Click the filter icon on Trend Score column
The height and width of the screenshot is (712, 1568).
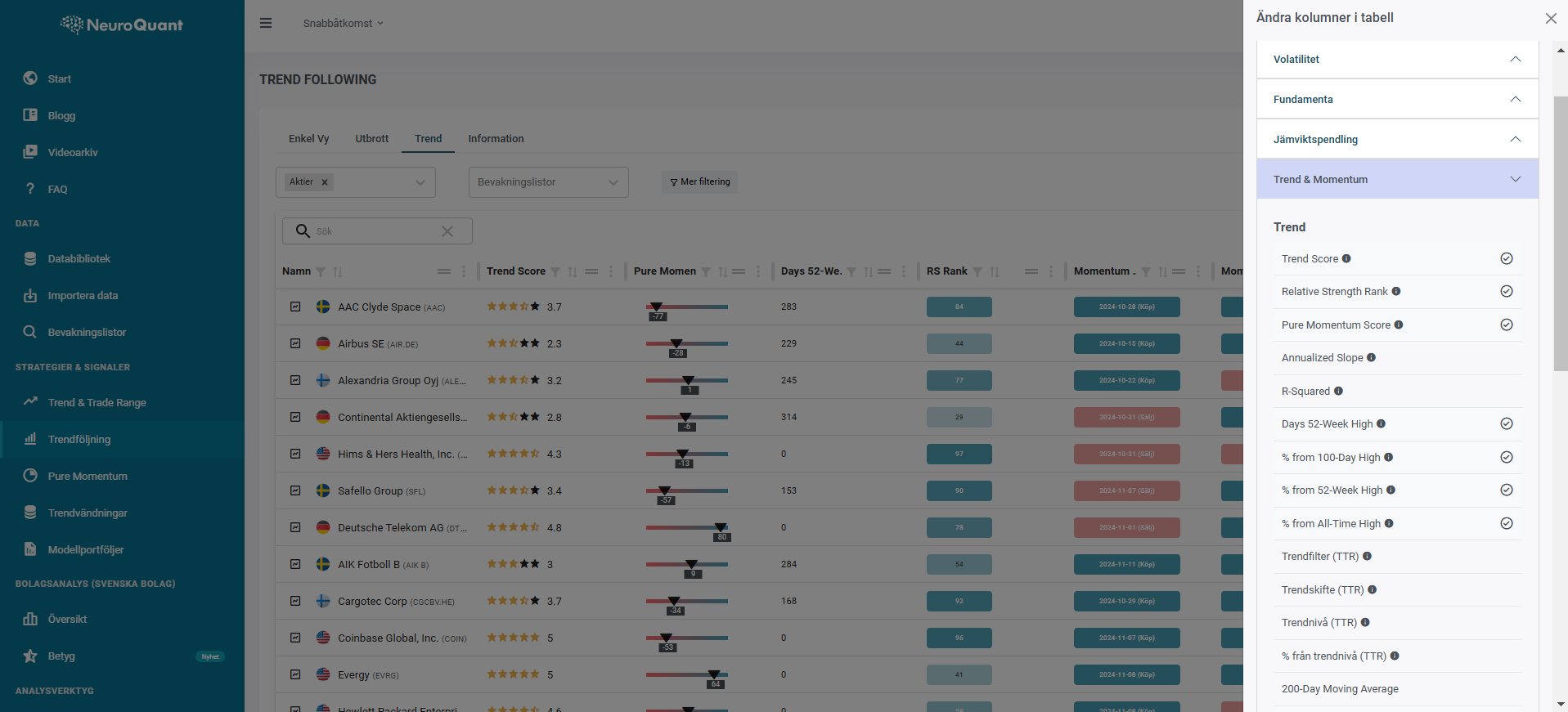pos(555,272)
